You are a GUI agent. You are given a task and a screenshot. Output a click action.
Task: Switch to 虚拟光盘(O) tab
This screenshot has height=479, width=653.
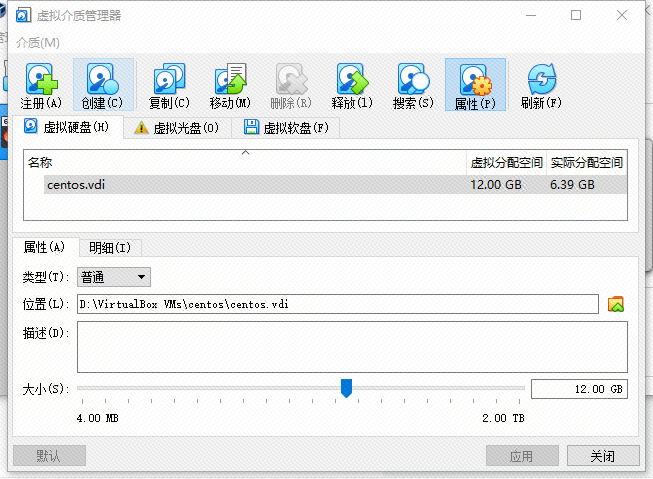click(177, 127)
